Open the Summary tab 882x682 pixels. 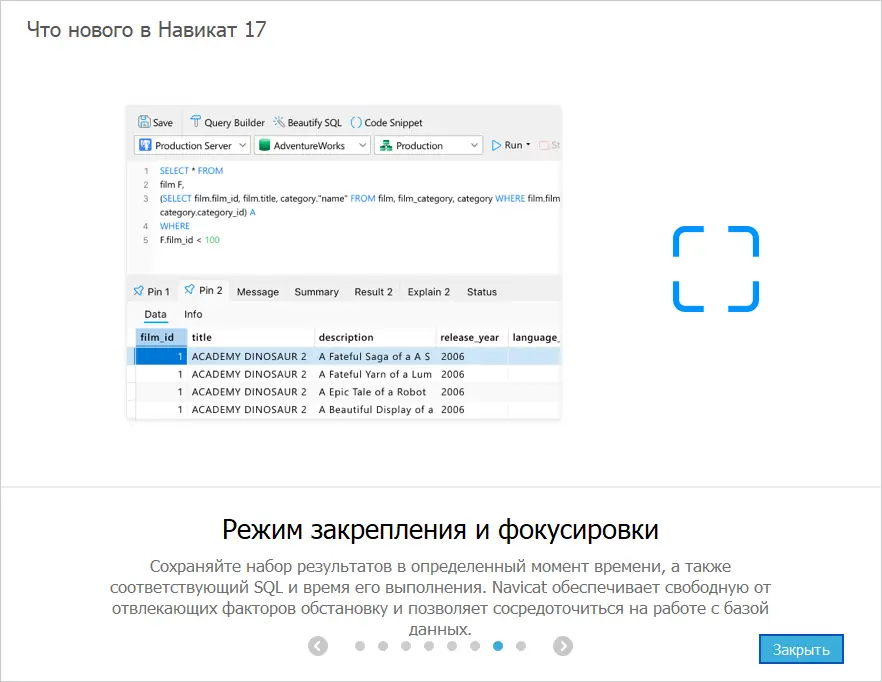pos(317,292)
